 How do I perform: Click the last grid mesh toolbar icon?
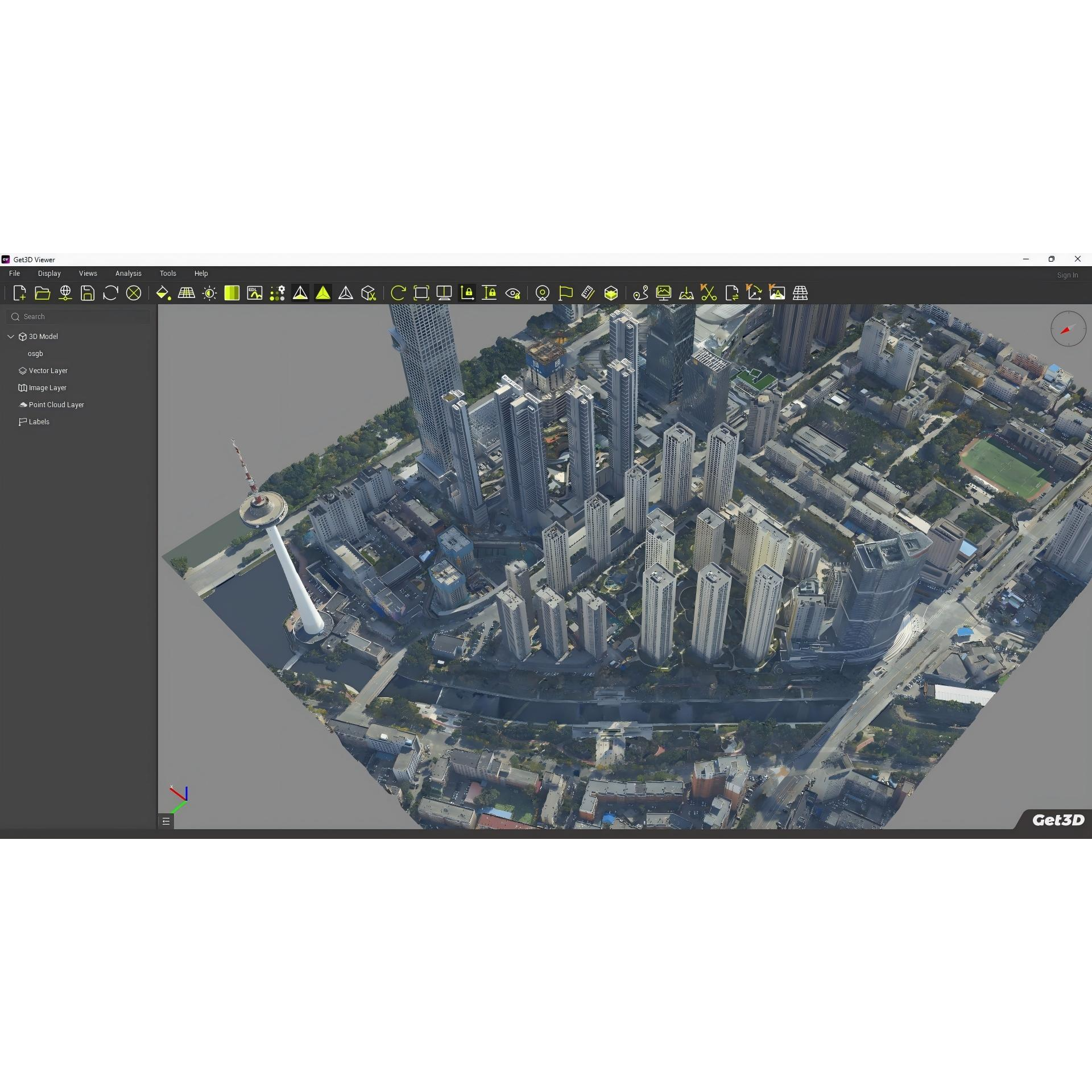[800, 293]
